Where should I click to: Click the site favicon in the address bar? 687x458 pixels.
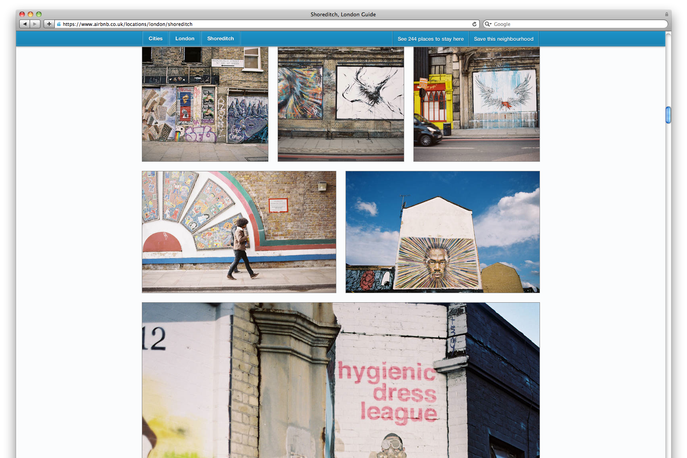[x=59, y=23]
